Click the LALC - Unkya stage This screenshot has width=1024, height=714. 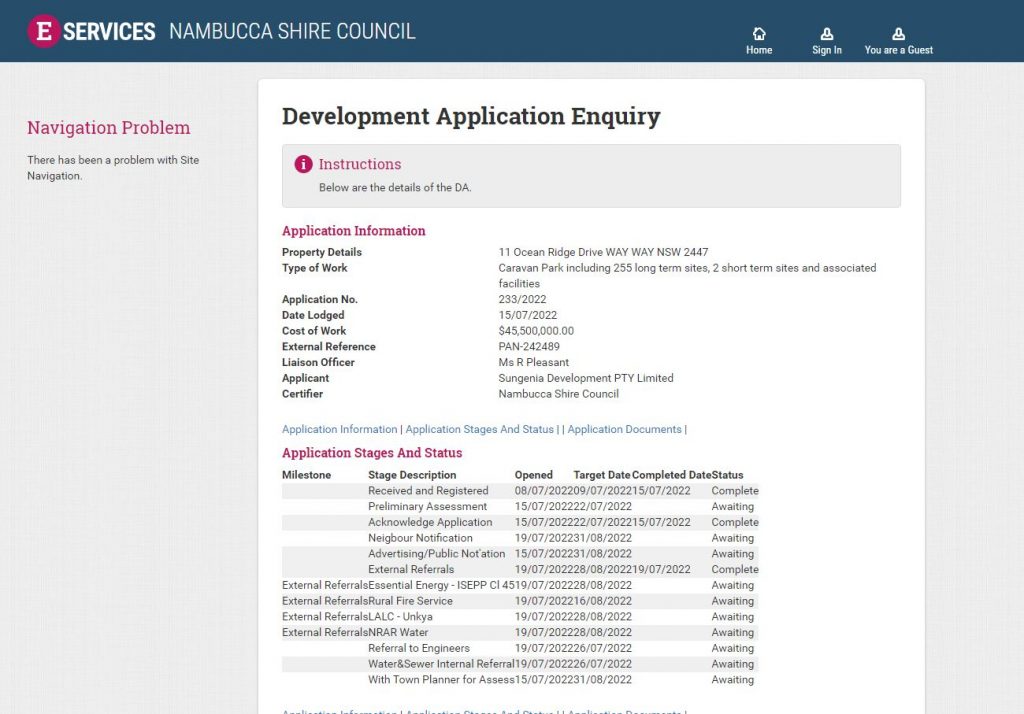tap(400, 617)
